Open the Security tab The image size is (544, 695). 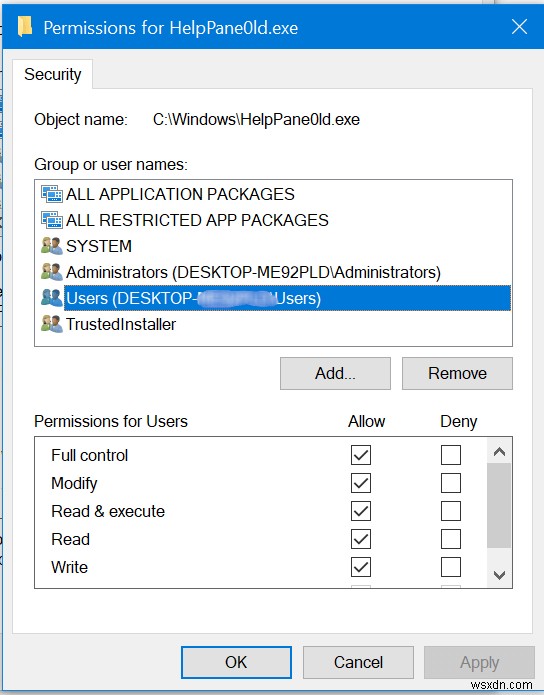coord(53,74)
